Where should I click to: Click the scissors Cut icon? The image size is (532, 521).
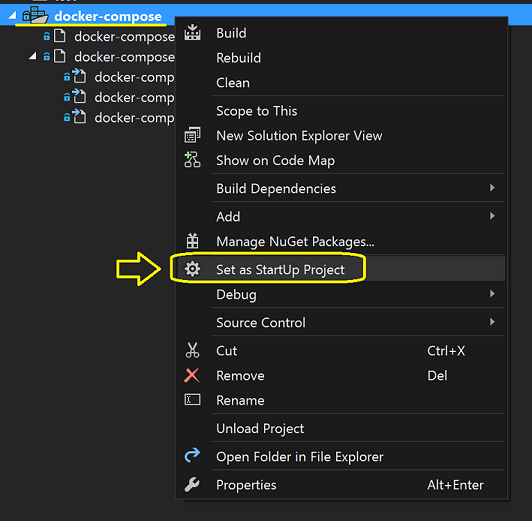pos(192,350)
